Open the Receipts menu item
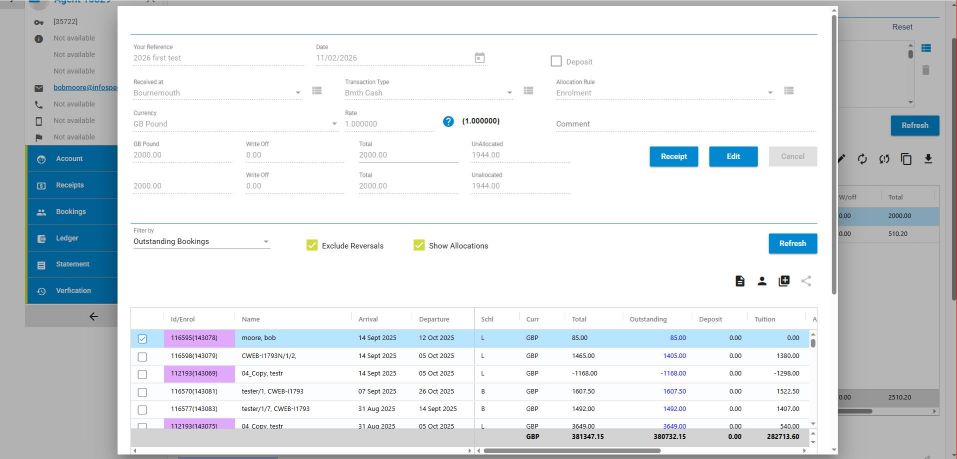This screenshot has width=957, height=459. (71, 185)
